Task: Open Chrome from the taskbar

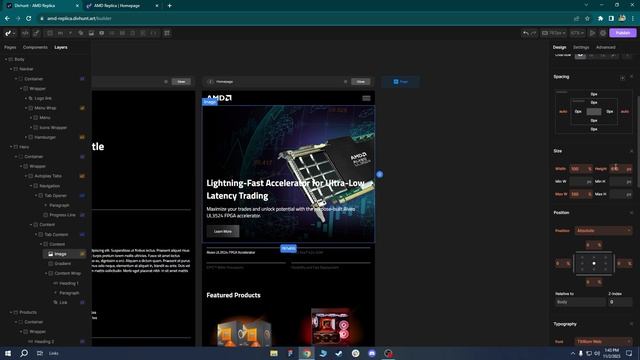Action: [307, 353]
